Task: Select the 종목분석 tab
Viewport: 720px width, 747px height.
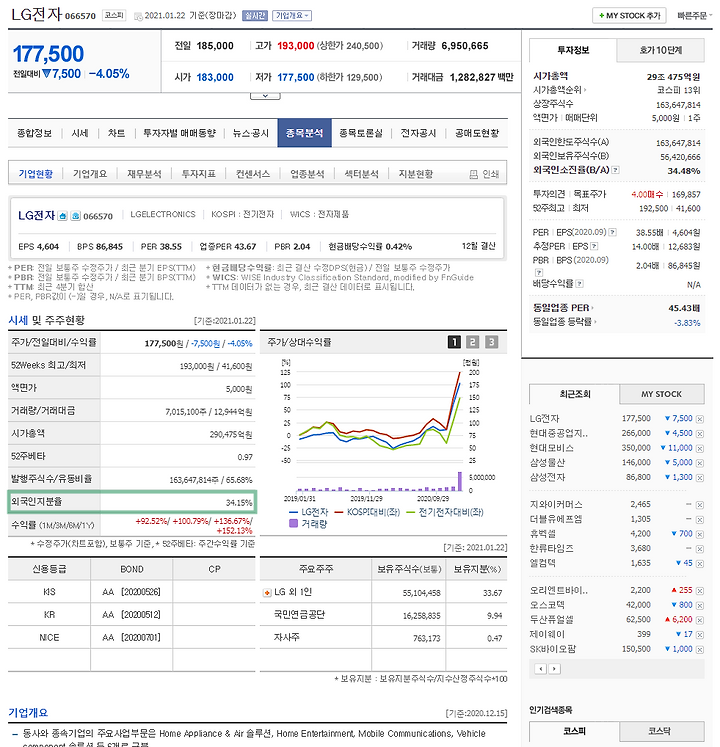Action: 304,133
